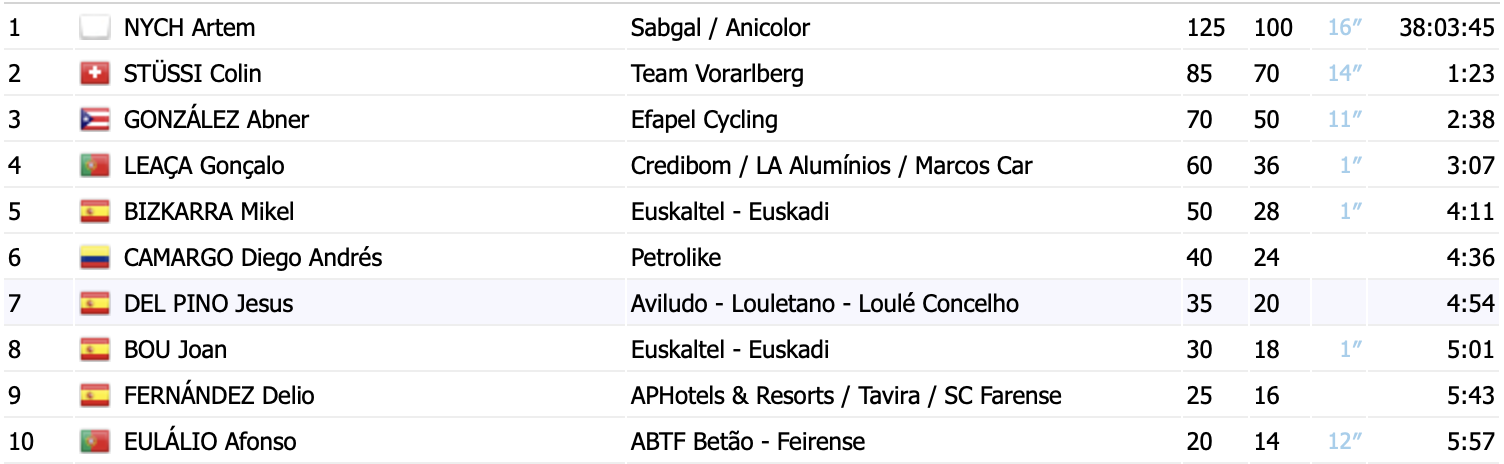Viewport: 1504px width, 464px height.
Task: Open rider profile STÜSSI Colin
Action: pos(193,74)
